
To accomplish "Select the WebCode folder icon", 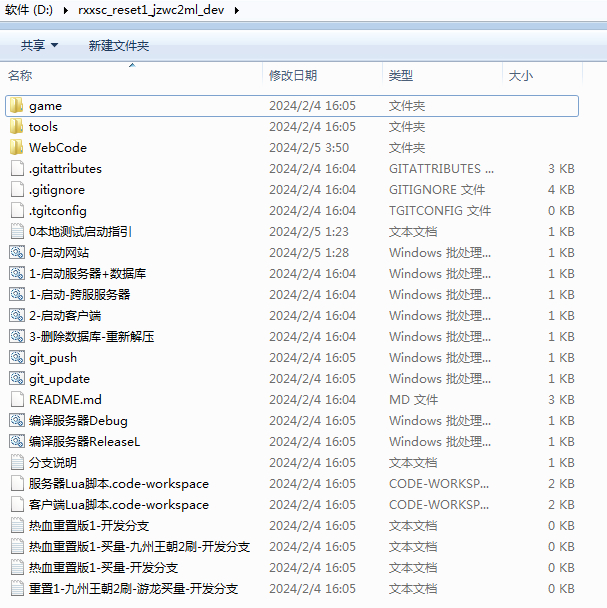I will [x=17, y=147].
